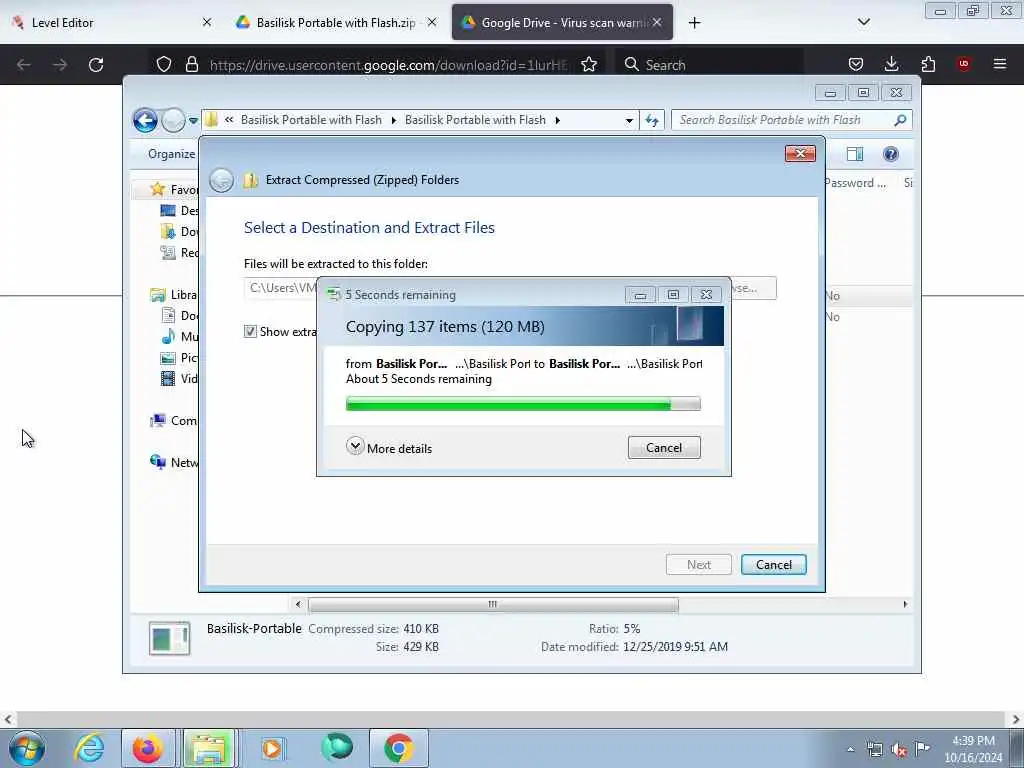Image resolution: width=1024 pixels, height=768 pixels.
Task: Open Videos library in navigation pane
Action: coord(180,378)
